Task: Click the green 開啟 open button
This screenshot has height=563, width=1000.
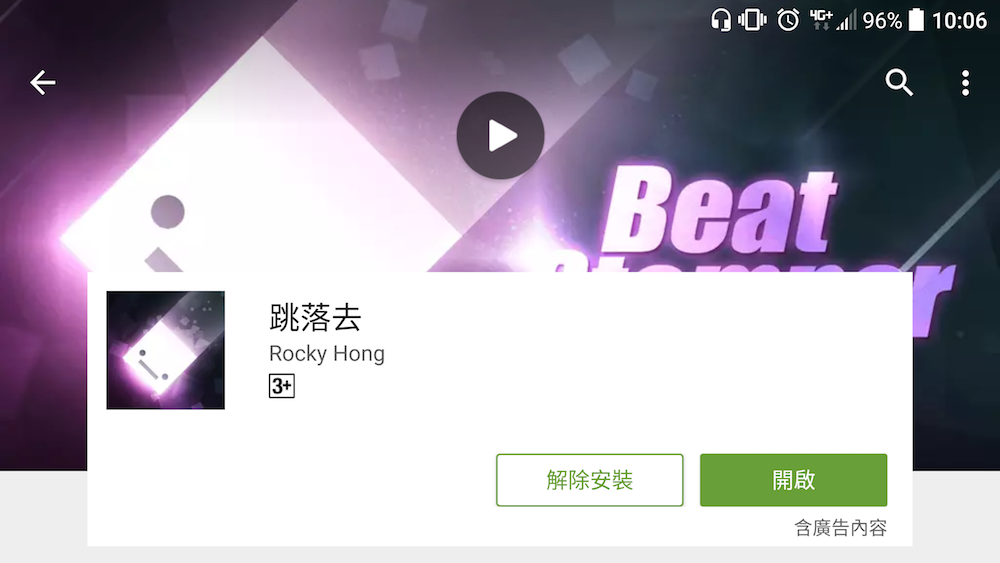Action: click(x=793, y=480)
